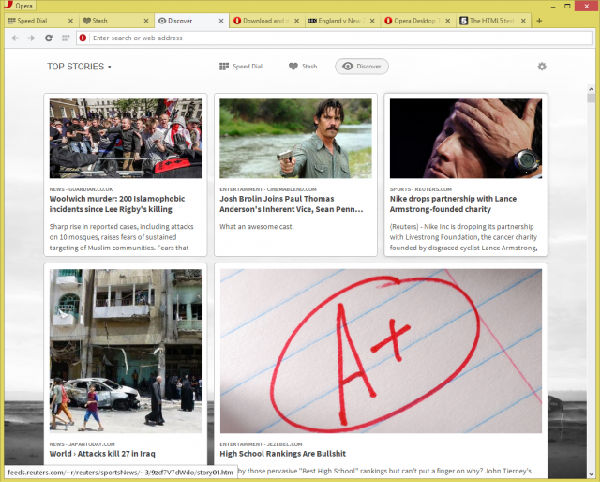Open Discover settings gear icon
The width and height of the screenshot is (600, 482).
542,67
